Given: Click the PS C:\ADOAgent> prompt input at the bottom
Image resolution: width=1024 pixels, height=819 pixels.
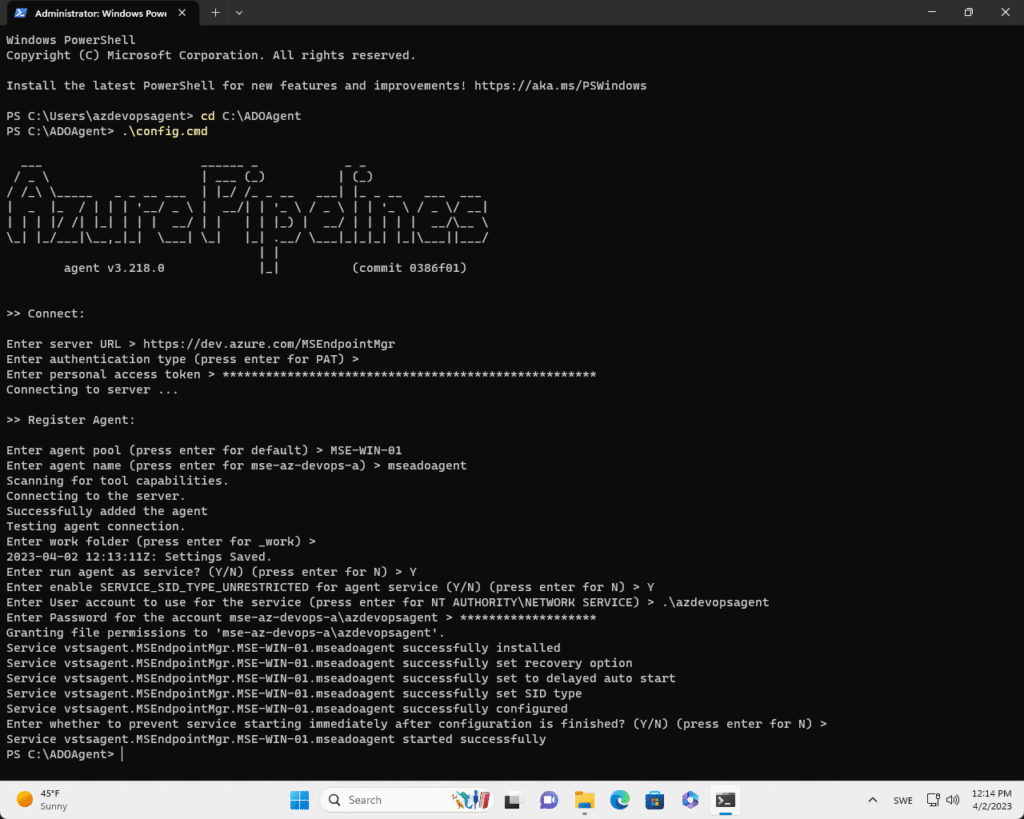Looking at the screenshot, I should tap(122, 754).
